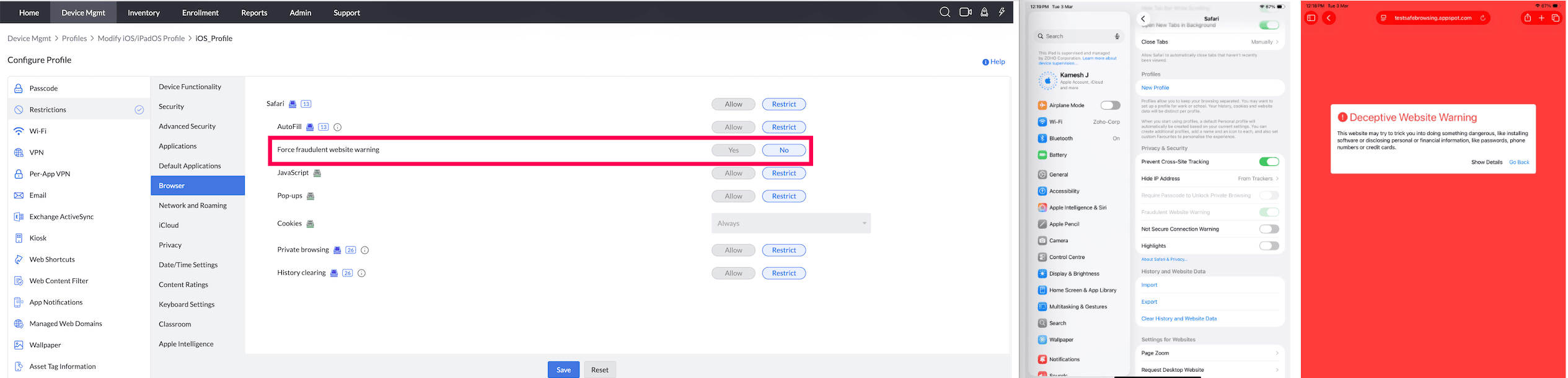Screen dimensions: 1568x378
Task: Open Request Desktop Website setting
Action: coord(1210,370)
